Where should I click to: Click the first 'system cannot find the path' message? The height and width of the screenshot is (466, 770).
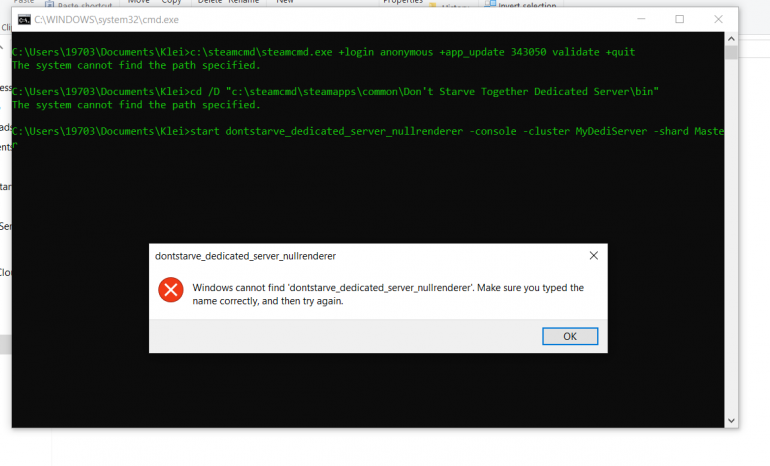pyautogui.click(x=136, y=65)
